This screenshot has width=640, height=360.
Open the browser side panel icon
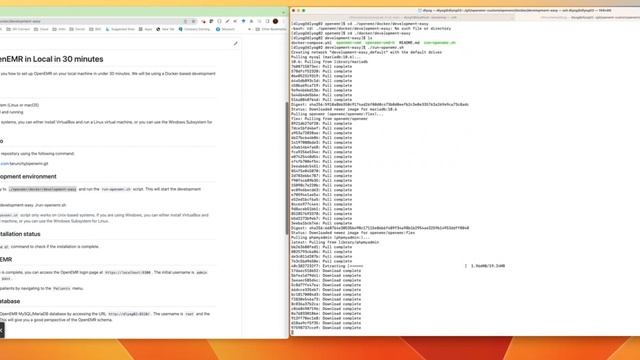tap(267, 21)
